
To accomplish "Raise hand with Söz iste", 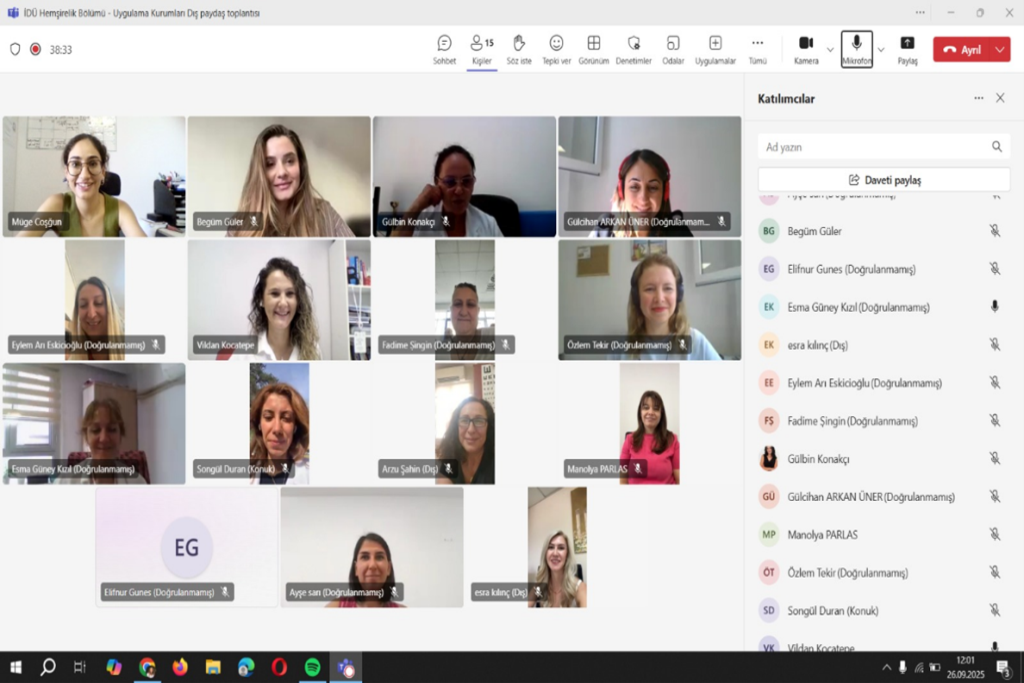I will click(x=519, y=48).
